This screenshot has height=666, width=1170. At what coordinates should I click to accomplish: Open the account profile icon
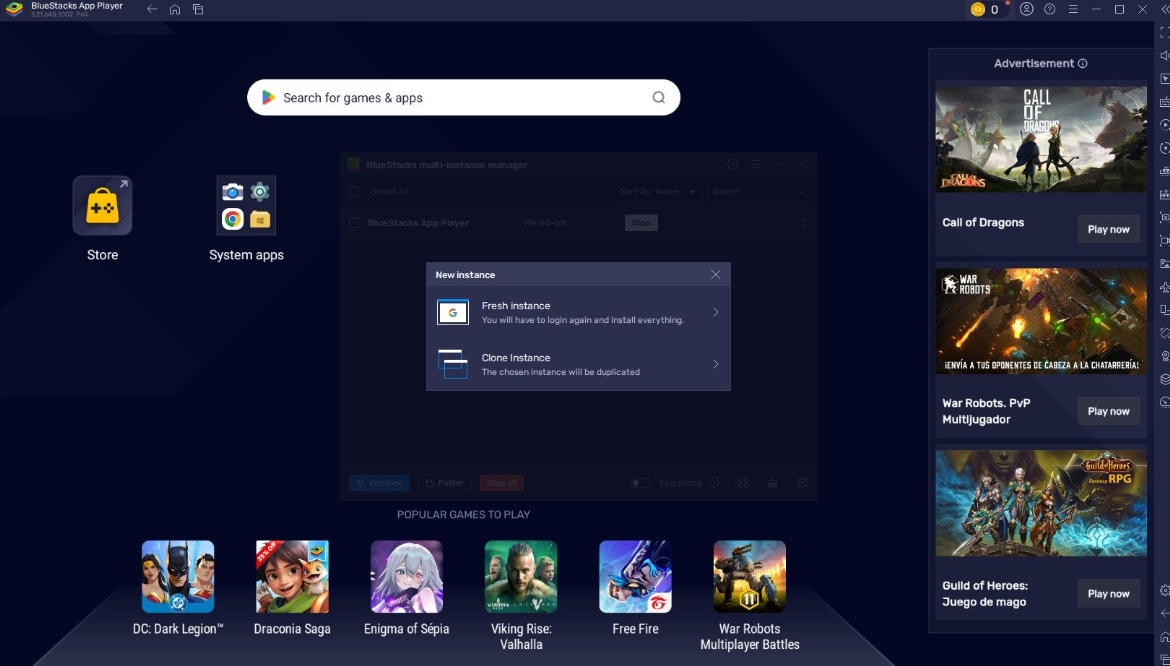point(1027,9)
